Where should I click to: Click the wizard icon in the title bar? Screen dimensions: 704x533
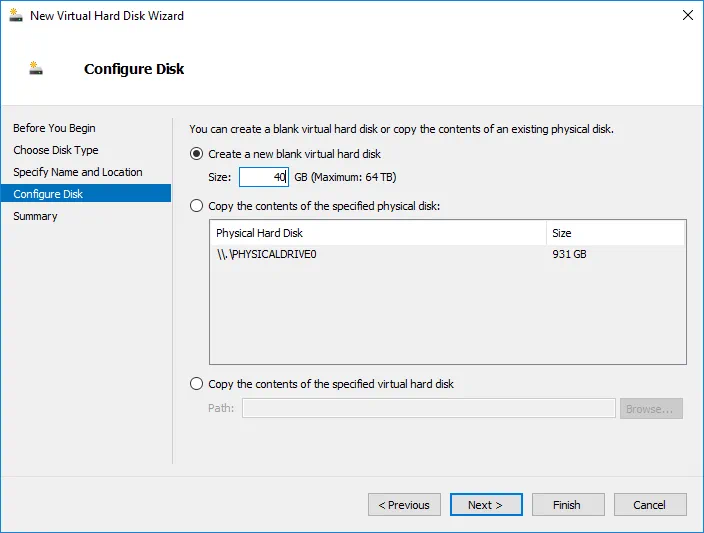(x=14, y=15)
